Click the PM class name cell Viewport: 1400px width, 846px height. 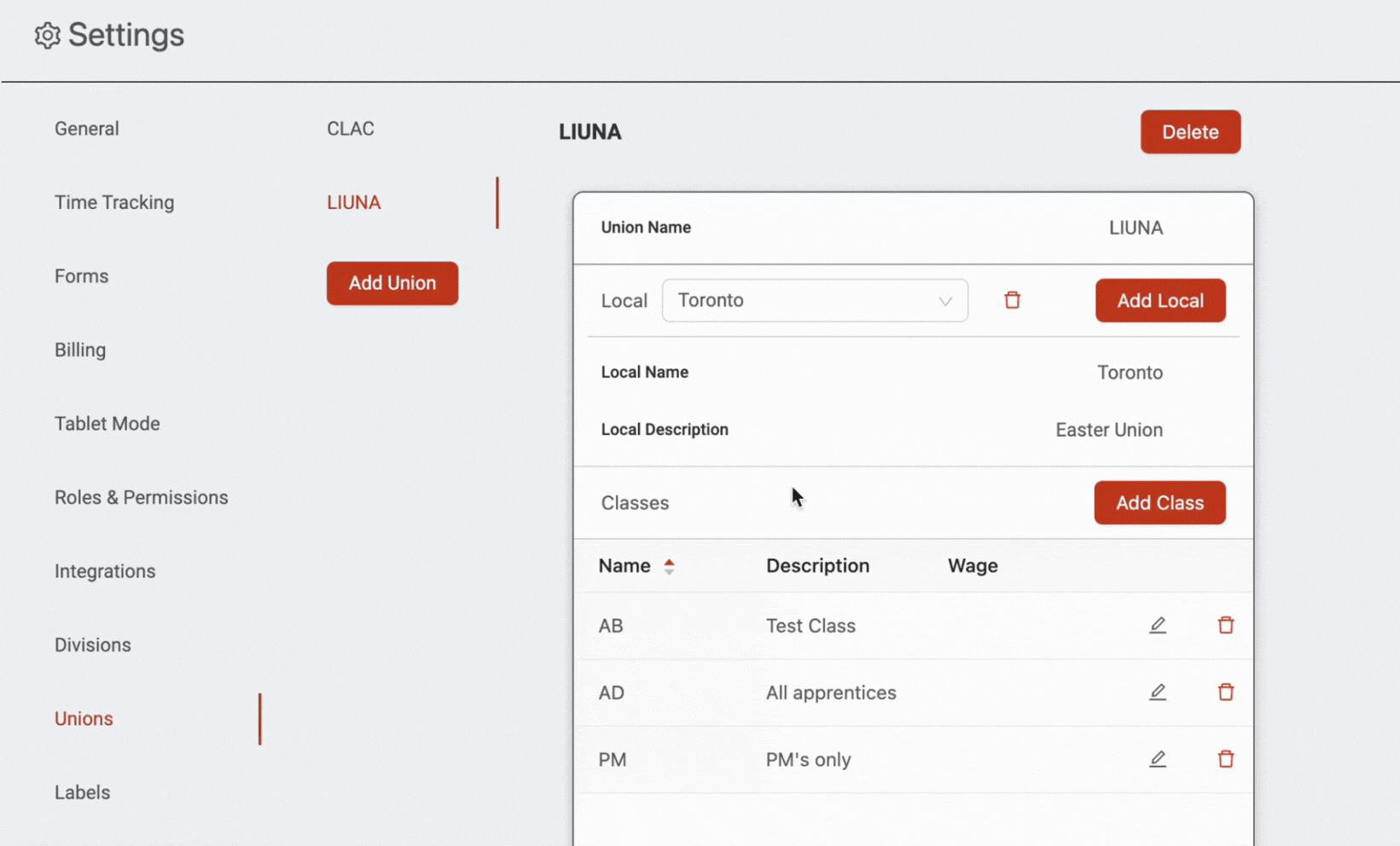pos(613,760)
